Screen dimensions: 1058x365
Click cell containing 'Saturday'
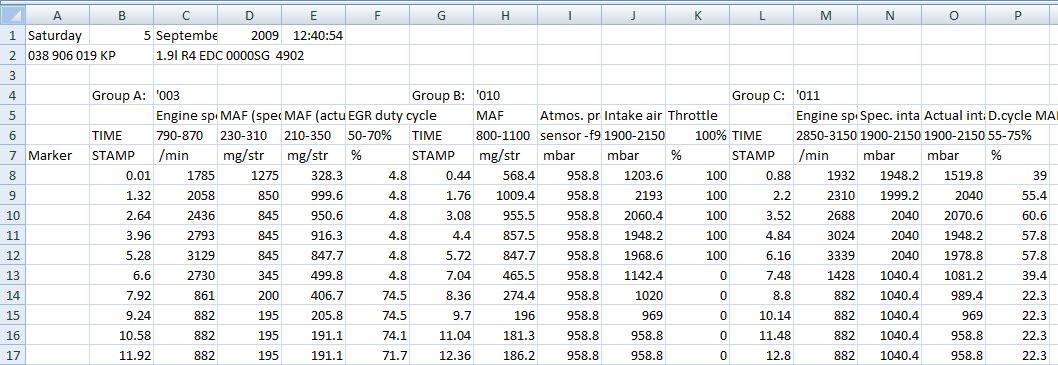57,36
